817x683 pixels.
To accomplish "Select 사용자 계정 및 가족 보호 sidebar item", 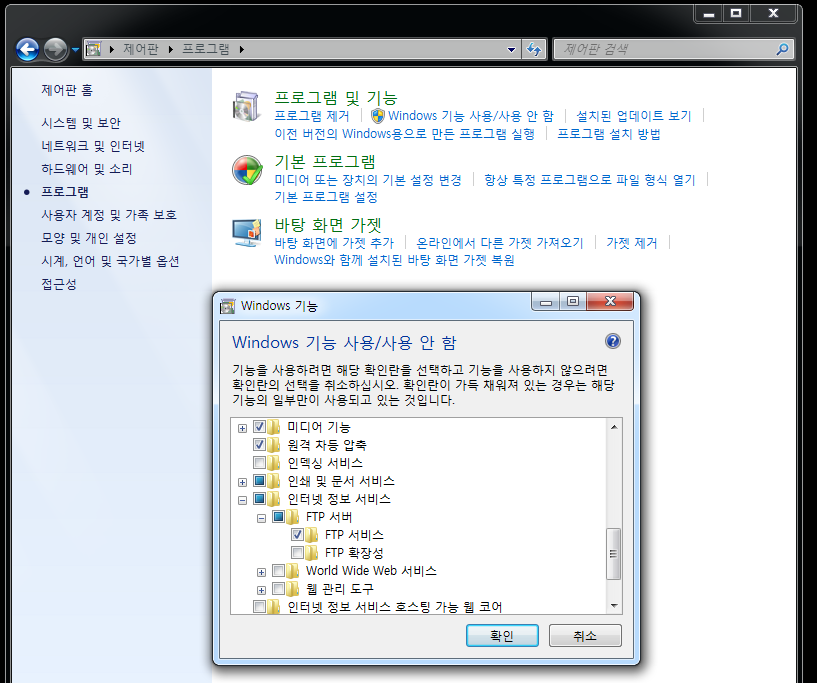I will [109, 215].
